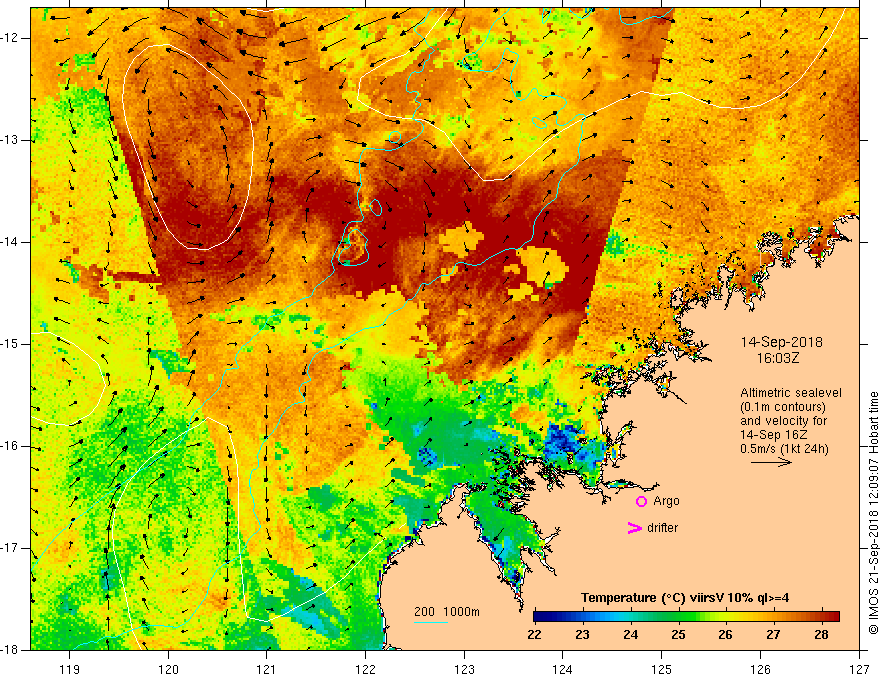Click the latitude axis label '-16'

10,446
